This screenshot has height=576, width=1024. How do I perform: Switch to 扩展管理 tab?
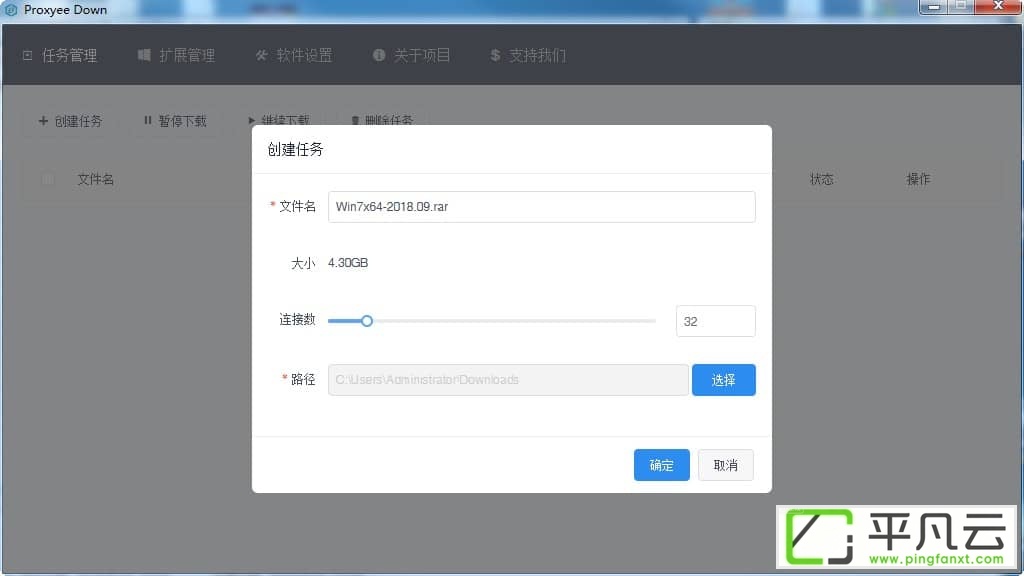[176, 56]
